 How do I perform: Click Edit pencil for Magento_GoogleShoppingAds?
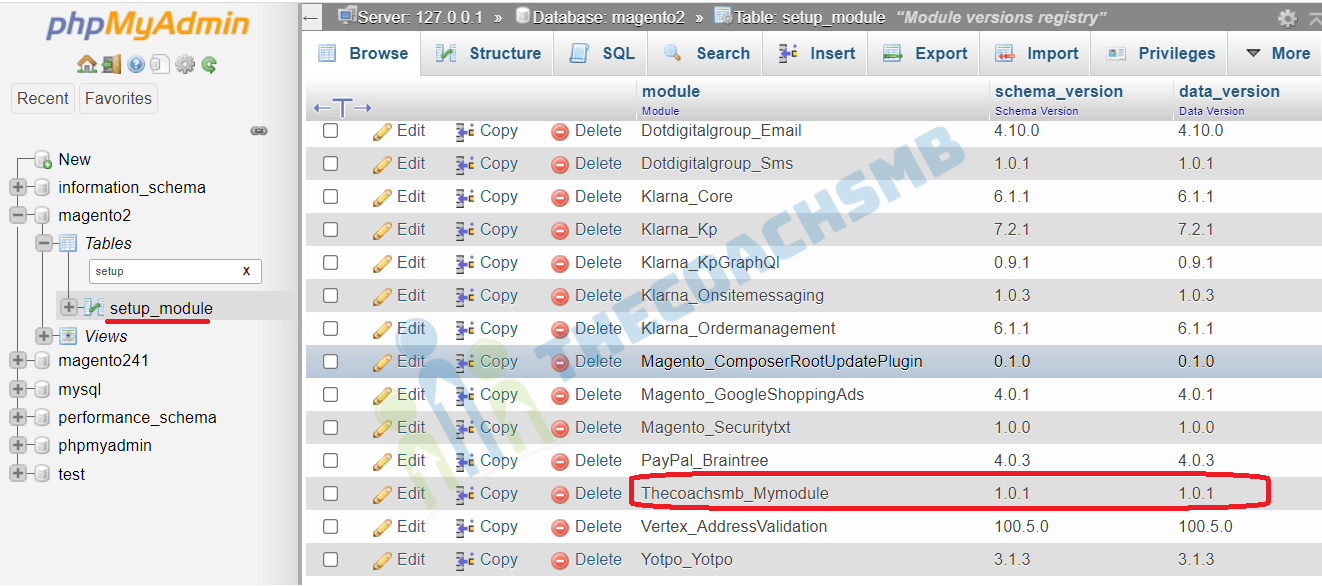382,395
